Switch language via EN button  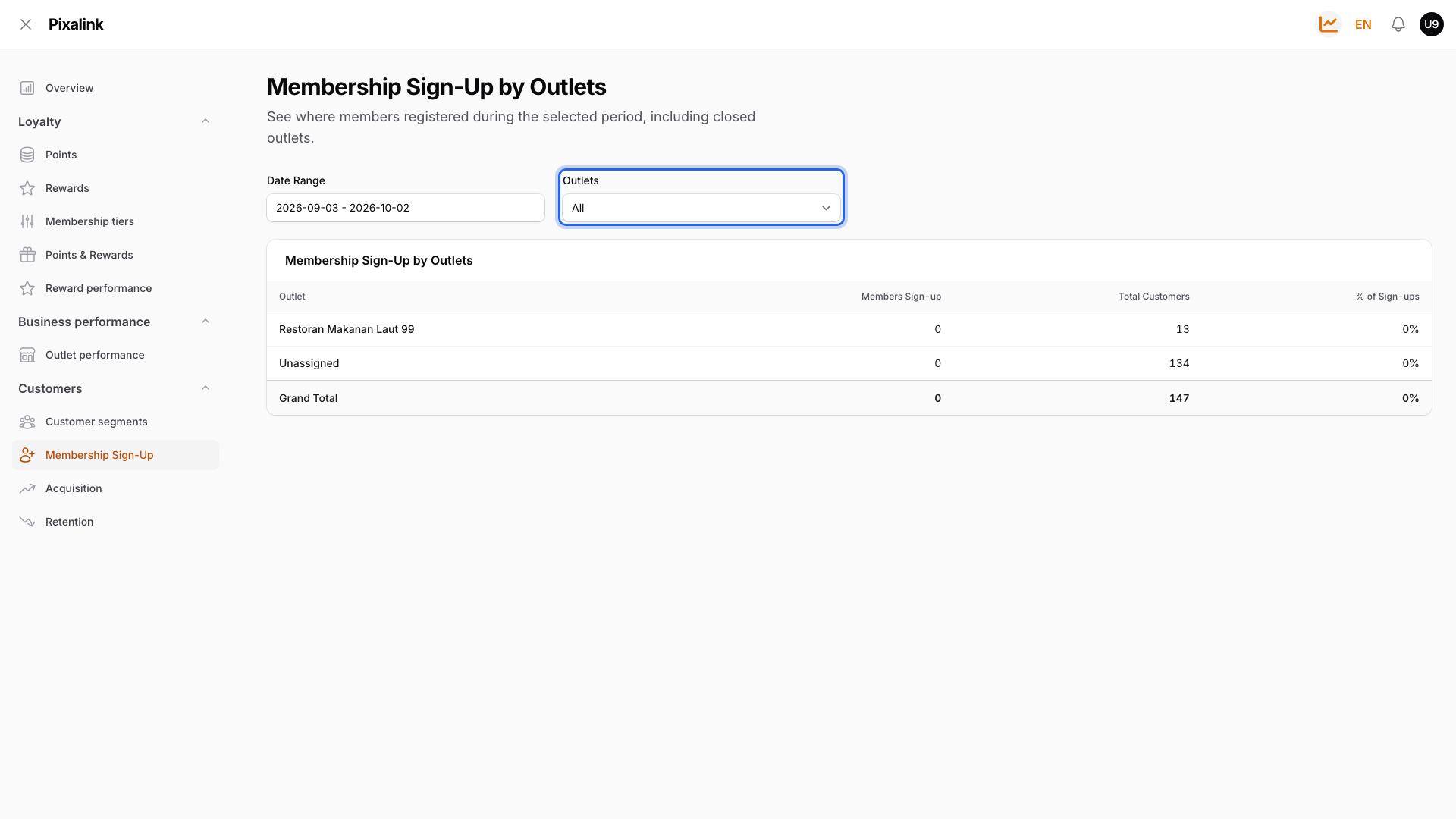(x=1363, y=24)
